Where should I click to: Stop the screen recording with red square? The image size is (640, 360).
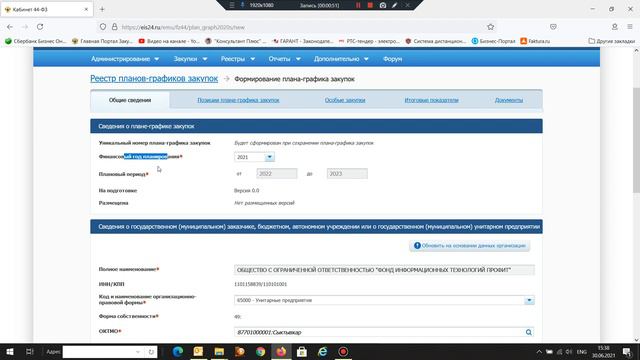click(x=370, y=5)
